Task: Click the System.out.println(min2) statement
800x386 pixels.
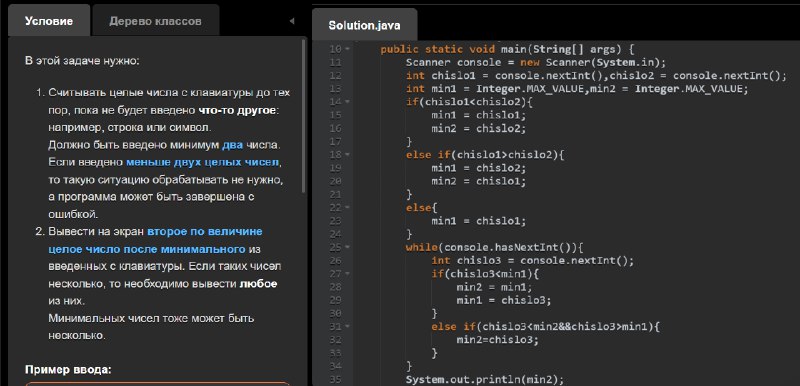Action: [x=485, y=380]
